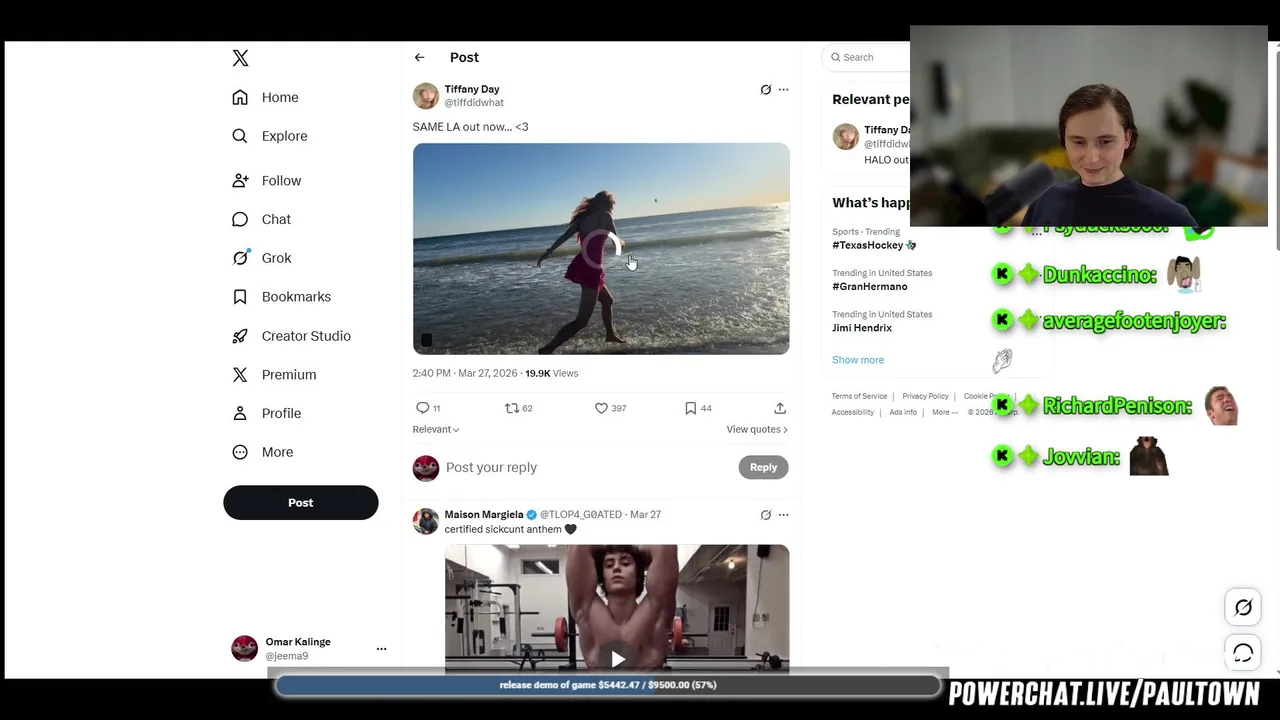Click the share icon on the post

pos(780,408)
